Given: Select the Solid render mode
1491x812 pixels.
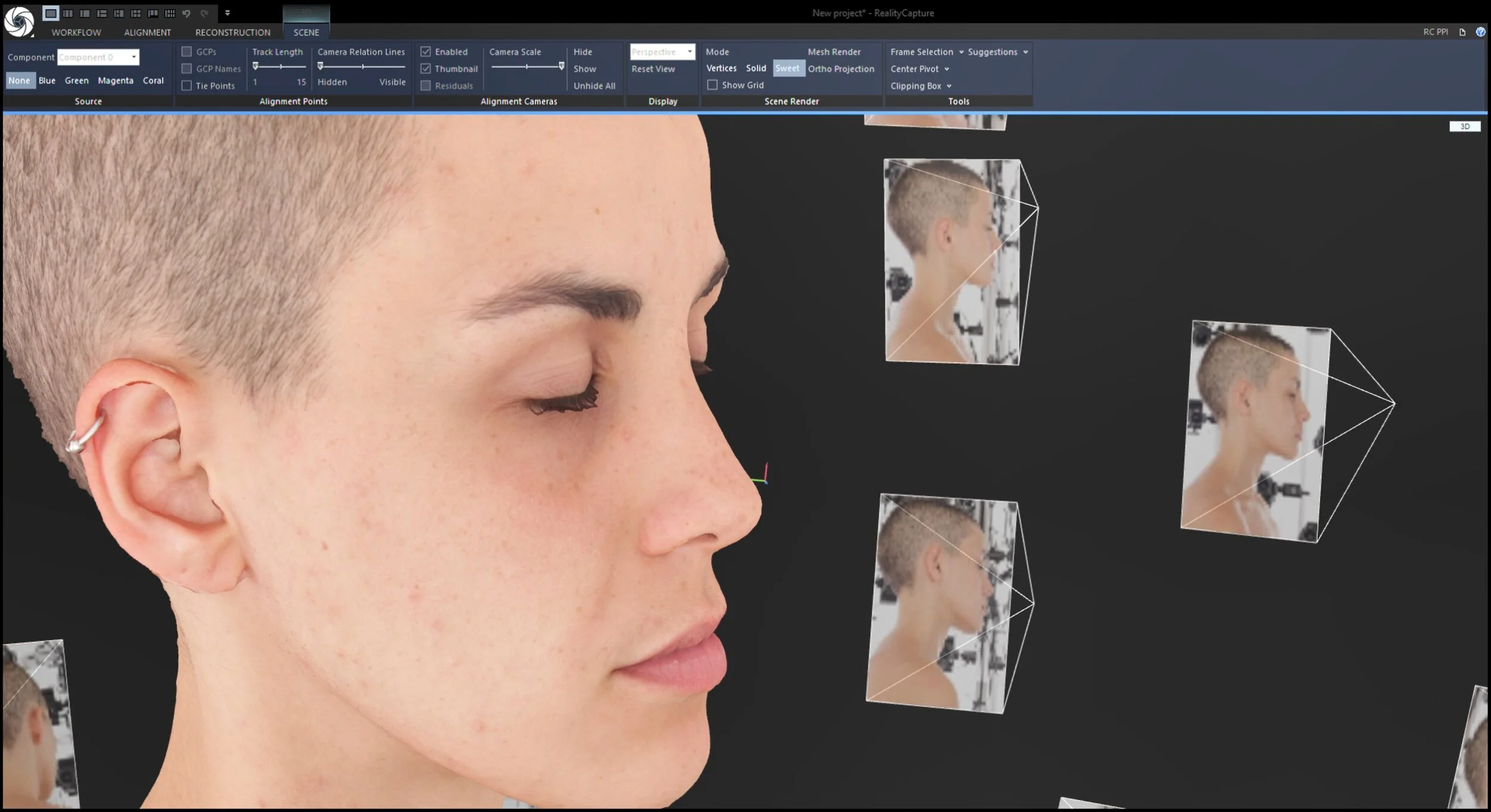Looking at the screenshot, I should pos(756,69).
